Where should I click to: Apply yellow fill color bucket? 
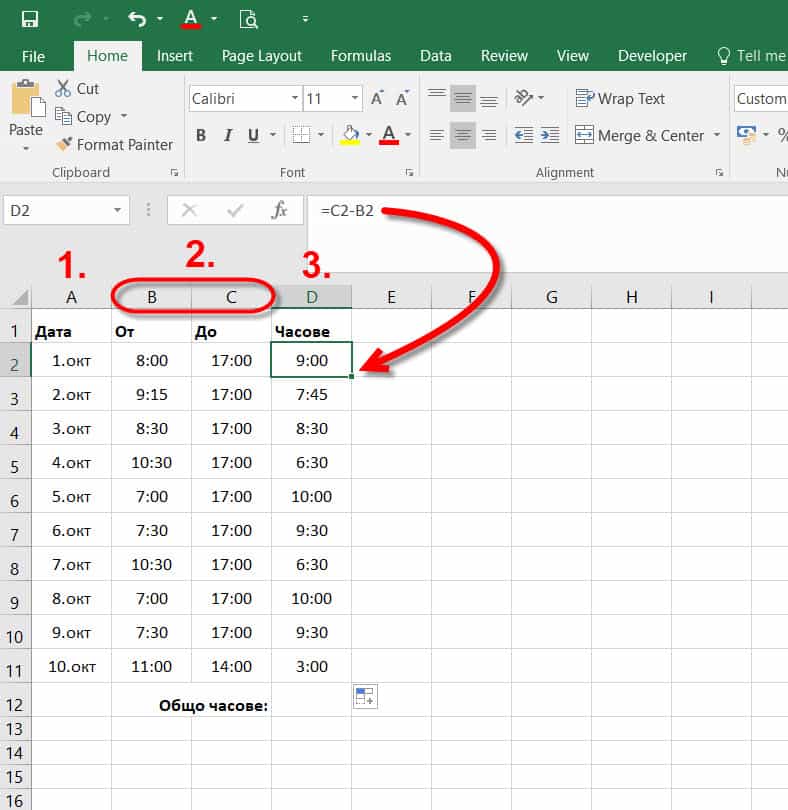tap(350, 135)
